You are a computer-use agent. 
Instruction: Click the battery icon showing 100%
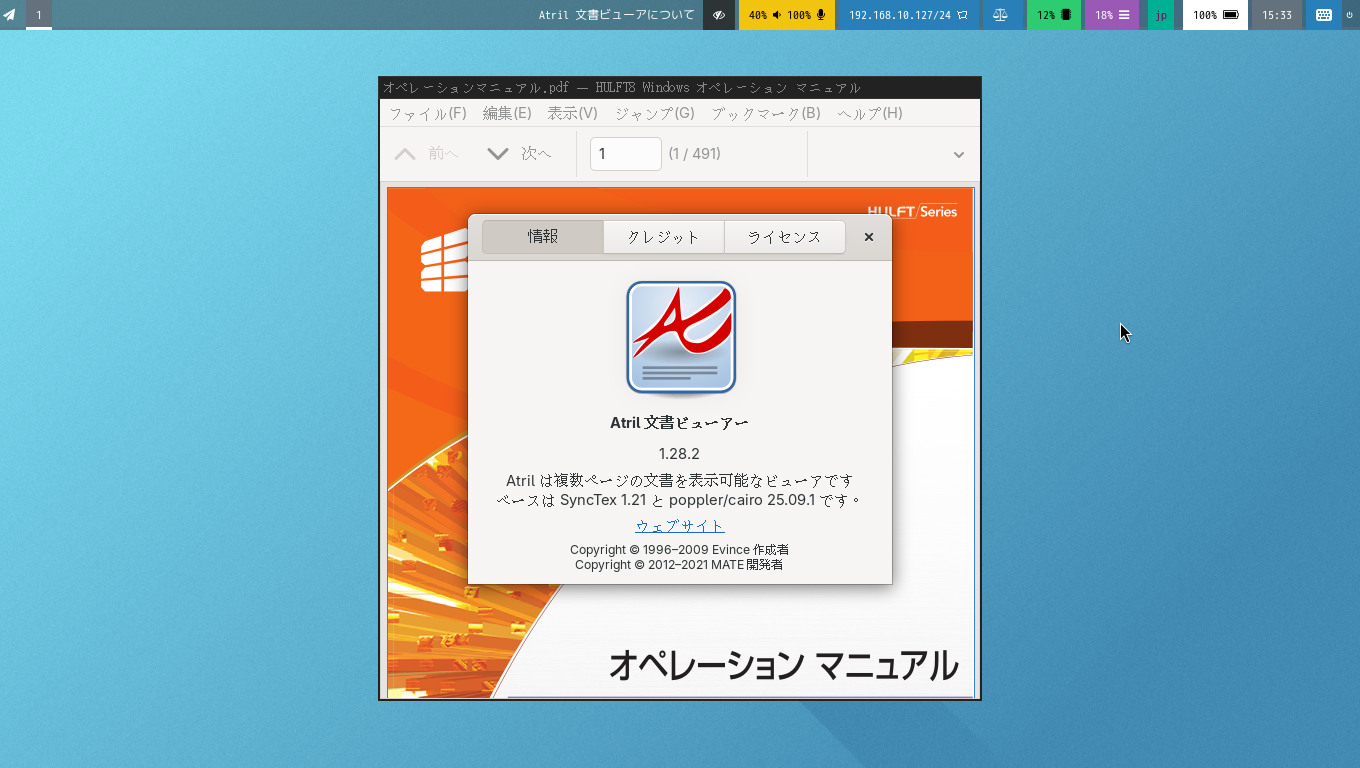(x=1231, y=15)
